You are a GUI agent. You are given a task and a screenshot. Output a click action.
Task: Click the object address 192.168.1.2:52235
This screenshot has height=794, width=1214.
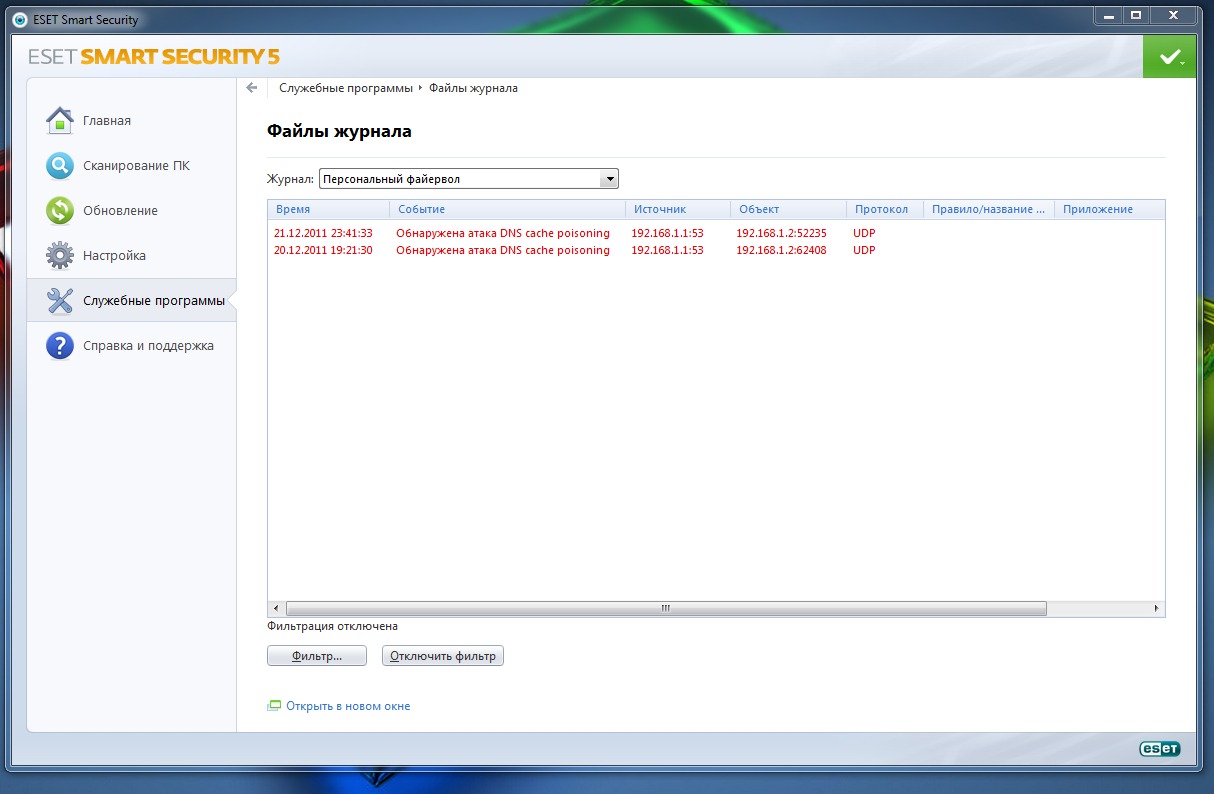pyautogui.click(x=781, y=233)
